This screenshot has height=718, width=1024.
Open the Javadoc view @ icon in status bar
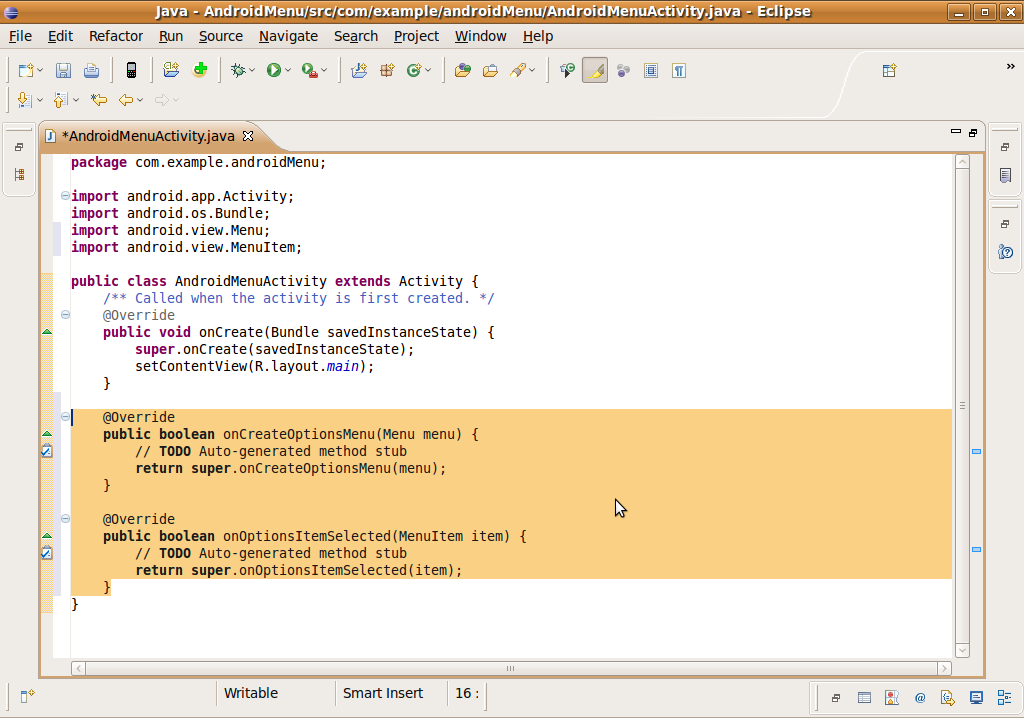[920, 698]
